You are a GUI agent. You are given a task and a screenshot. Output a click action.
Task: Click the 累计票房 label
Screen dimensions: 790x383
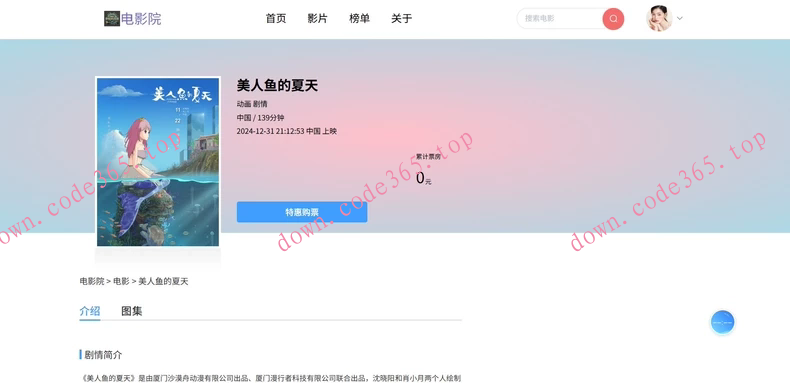(428, 157)
